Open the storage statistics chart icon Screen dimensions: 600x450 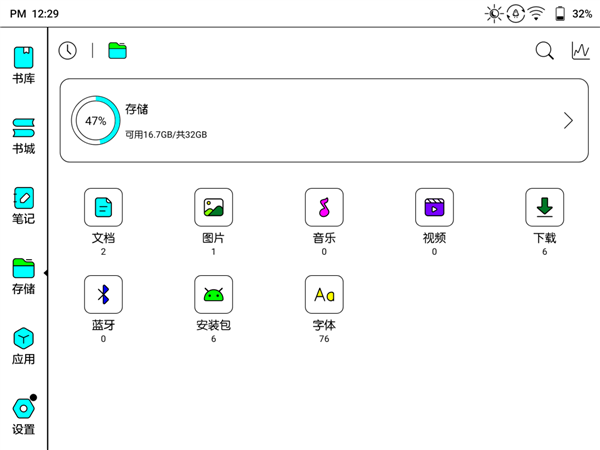pyautogui.click(x=580, y=51)
